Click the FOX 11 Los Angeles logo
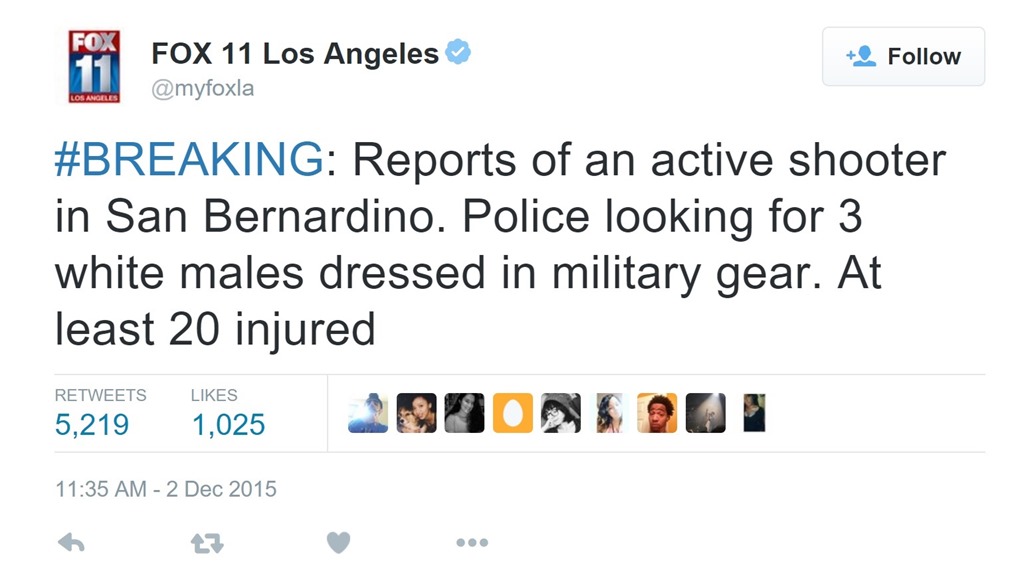The height and width of the screenshot is (577, 1024). 94,66
